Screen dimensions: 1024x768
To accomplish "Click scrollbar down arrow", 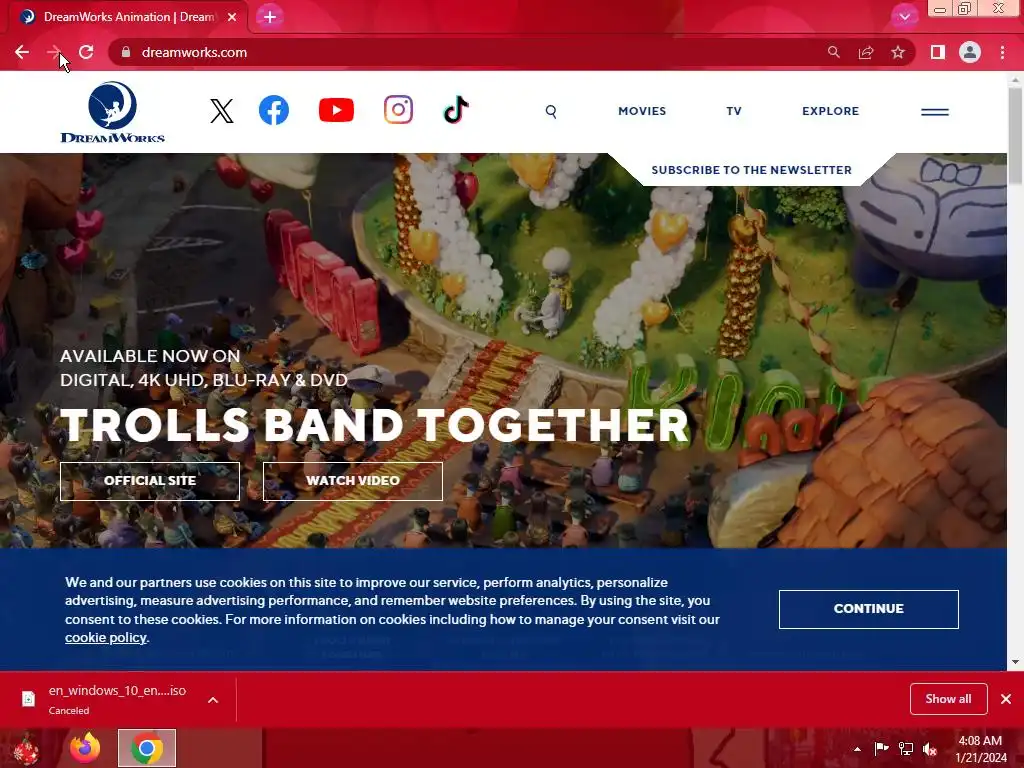I will [x=1015, y=662].
